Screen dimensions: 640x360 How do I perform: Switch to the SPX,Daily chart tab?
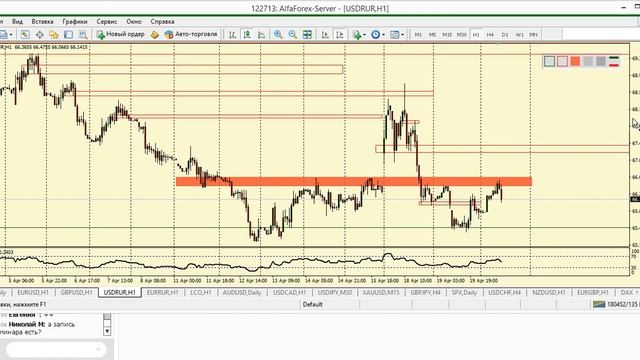click(464, 293)
